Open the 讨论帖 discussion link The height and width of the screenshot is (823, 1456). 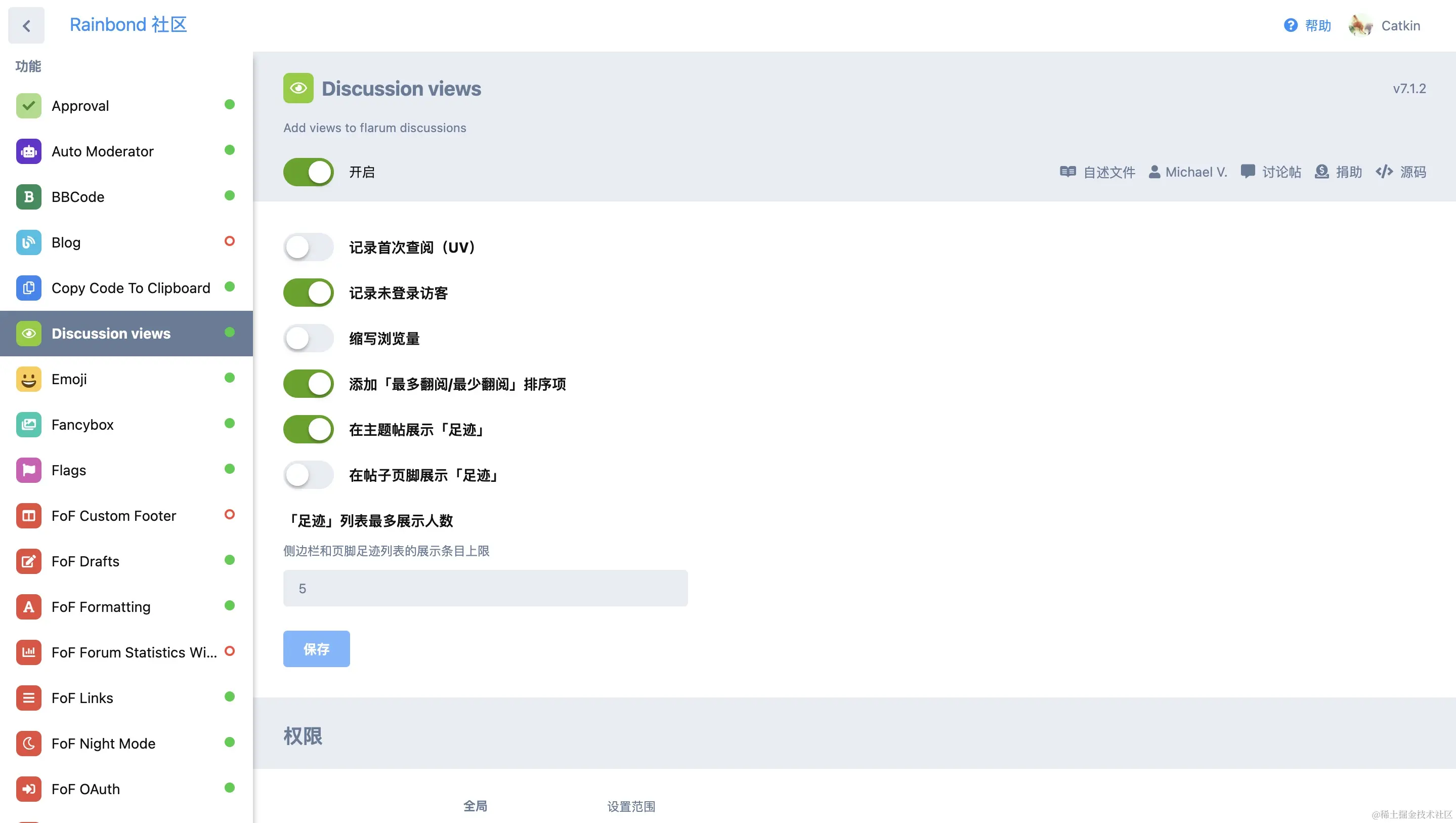point(1271,172)
